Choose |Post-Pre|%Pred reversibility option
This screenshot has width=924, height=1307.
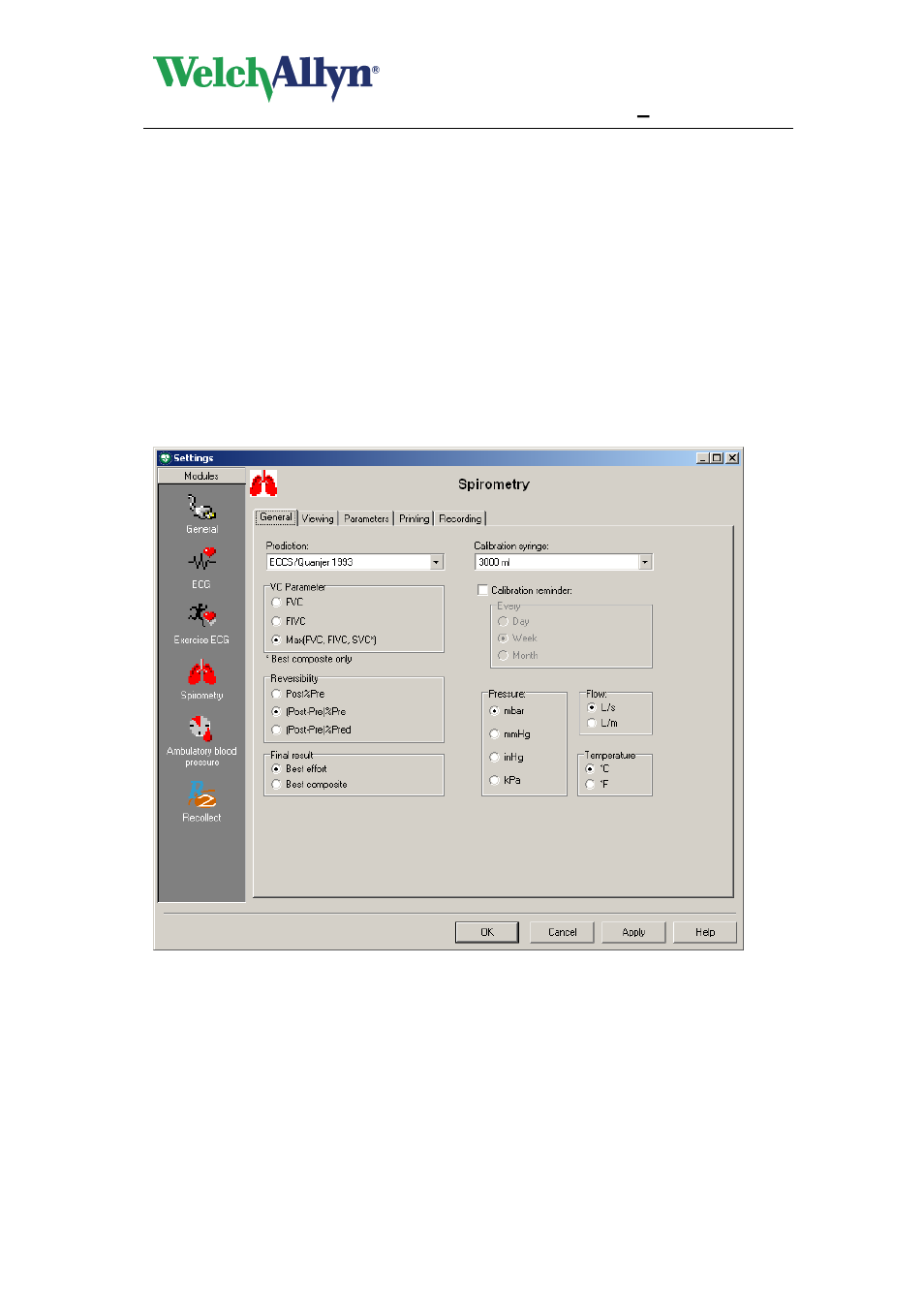pyautogui.click(x=276, y=731)
